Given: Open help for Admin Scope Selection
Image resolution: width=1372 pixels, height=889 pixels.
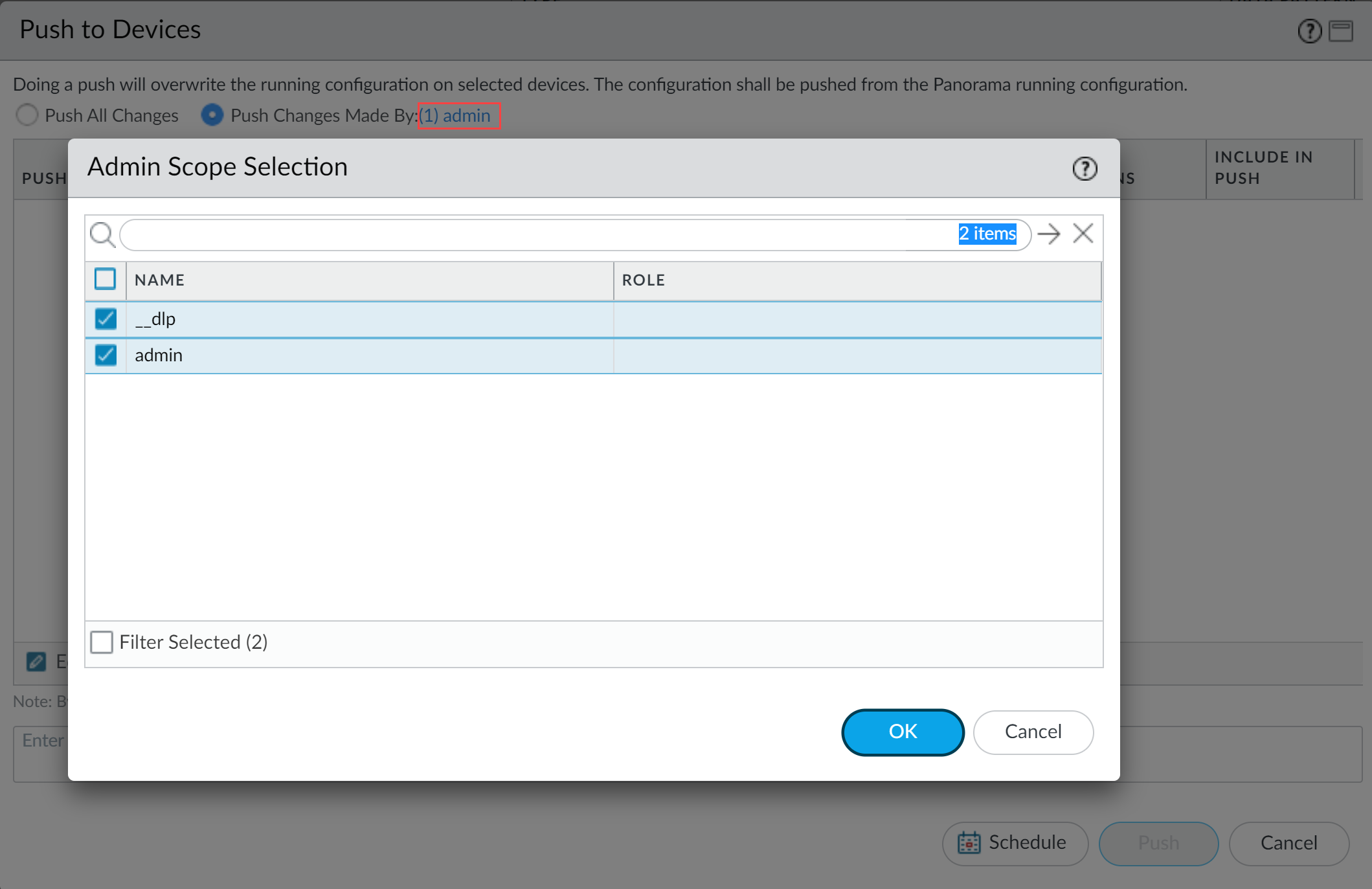Looking at the screenshot, I should (x=1085, y=169).
